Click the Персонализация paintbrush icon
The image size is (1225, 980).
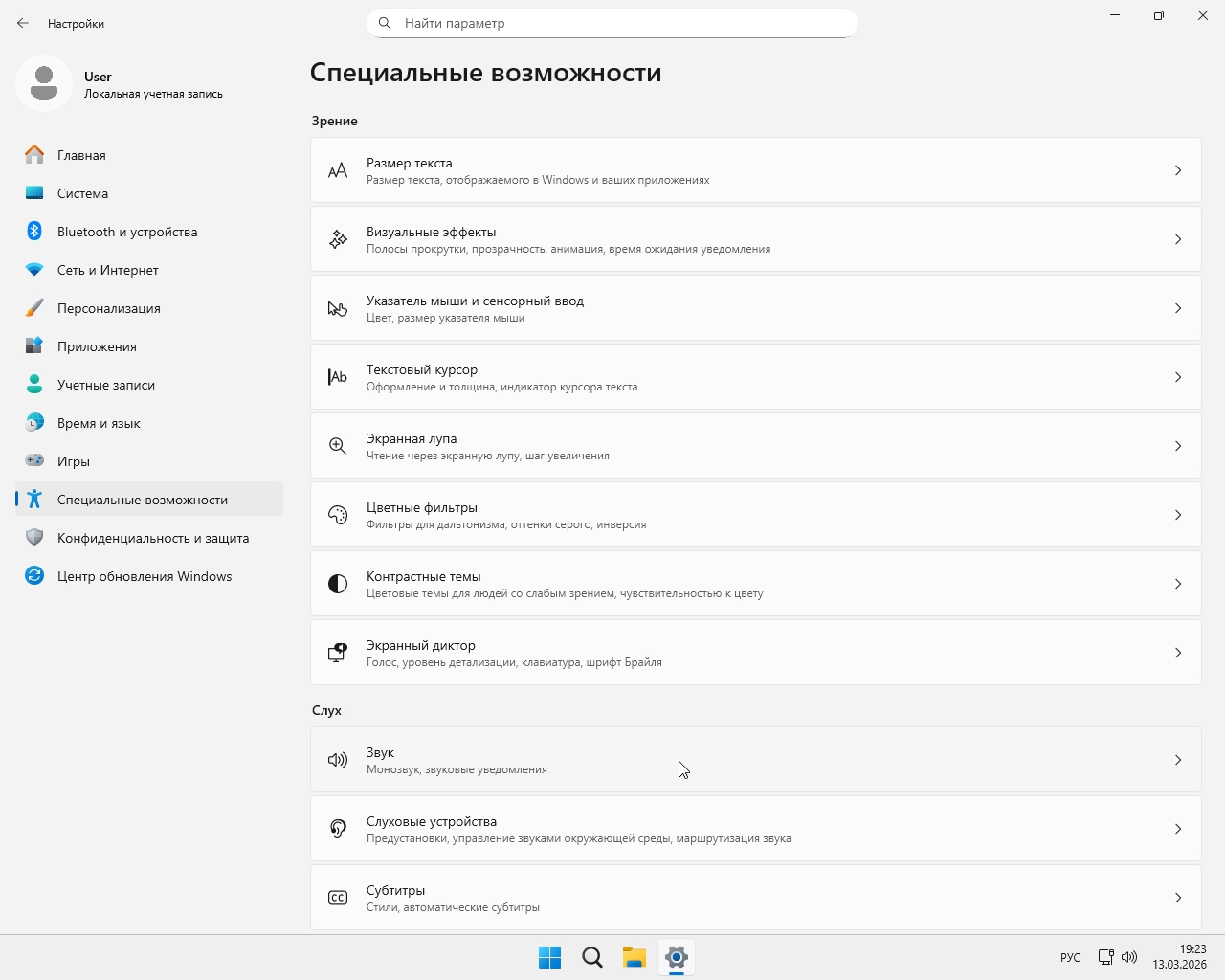34,308
